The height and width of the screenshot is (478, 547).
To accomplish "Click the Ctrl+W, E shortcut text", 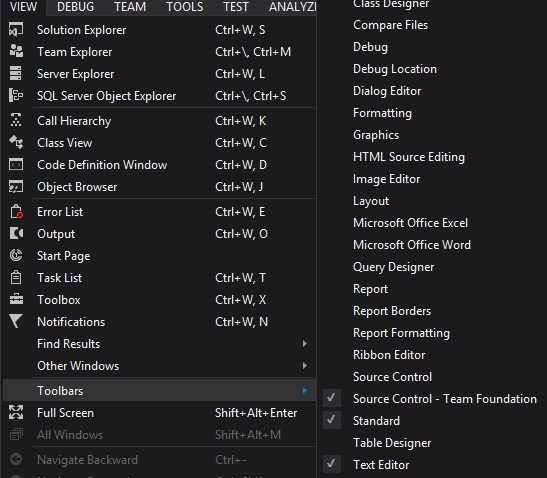I will pyautogui.click(x=240, y=212).
